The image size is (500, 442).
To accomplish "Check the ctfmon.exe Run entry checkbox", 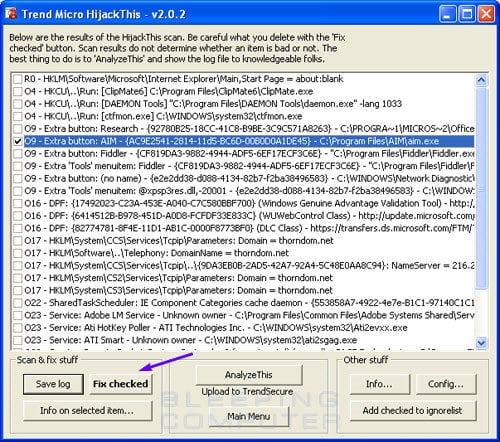I will (x=18, y=117).
